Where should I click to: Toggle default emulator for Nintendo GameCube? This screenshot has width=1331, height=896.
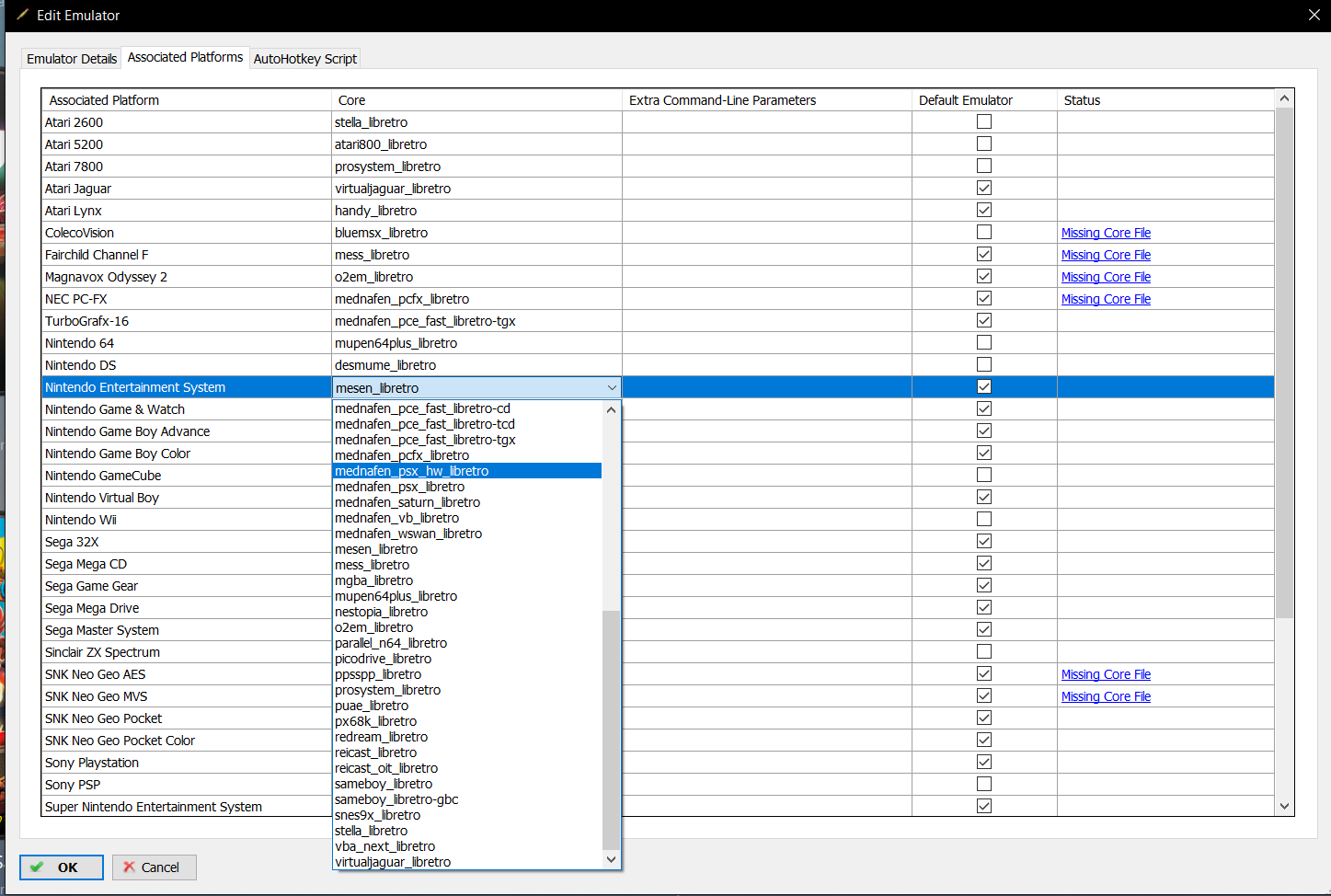[984, 475]
